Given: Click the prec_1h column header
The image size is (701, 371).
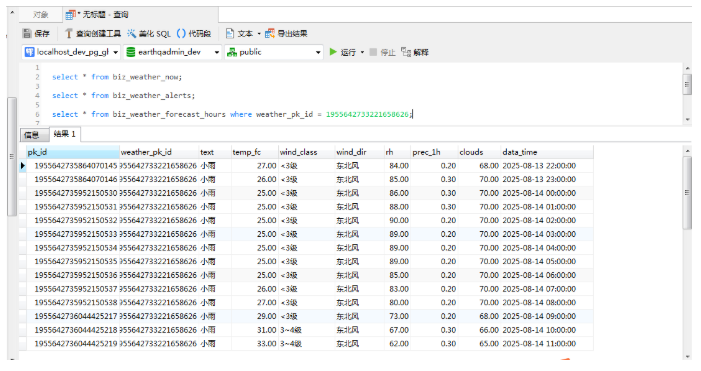Looking at the screenshot, I should pos(434,152).
